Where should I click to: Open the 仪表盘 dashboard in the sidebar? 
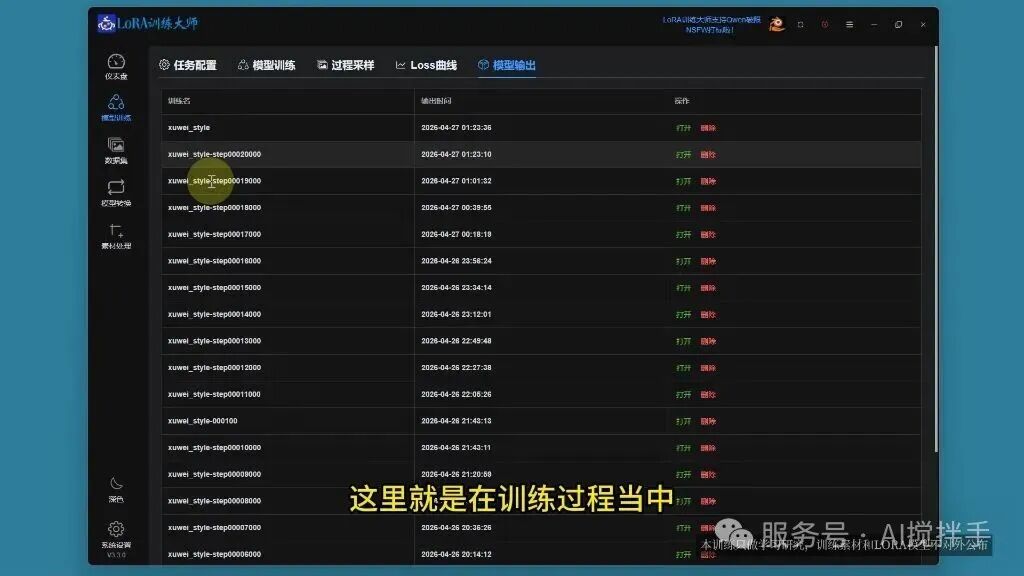click(116, 67)
